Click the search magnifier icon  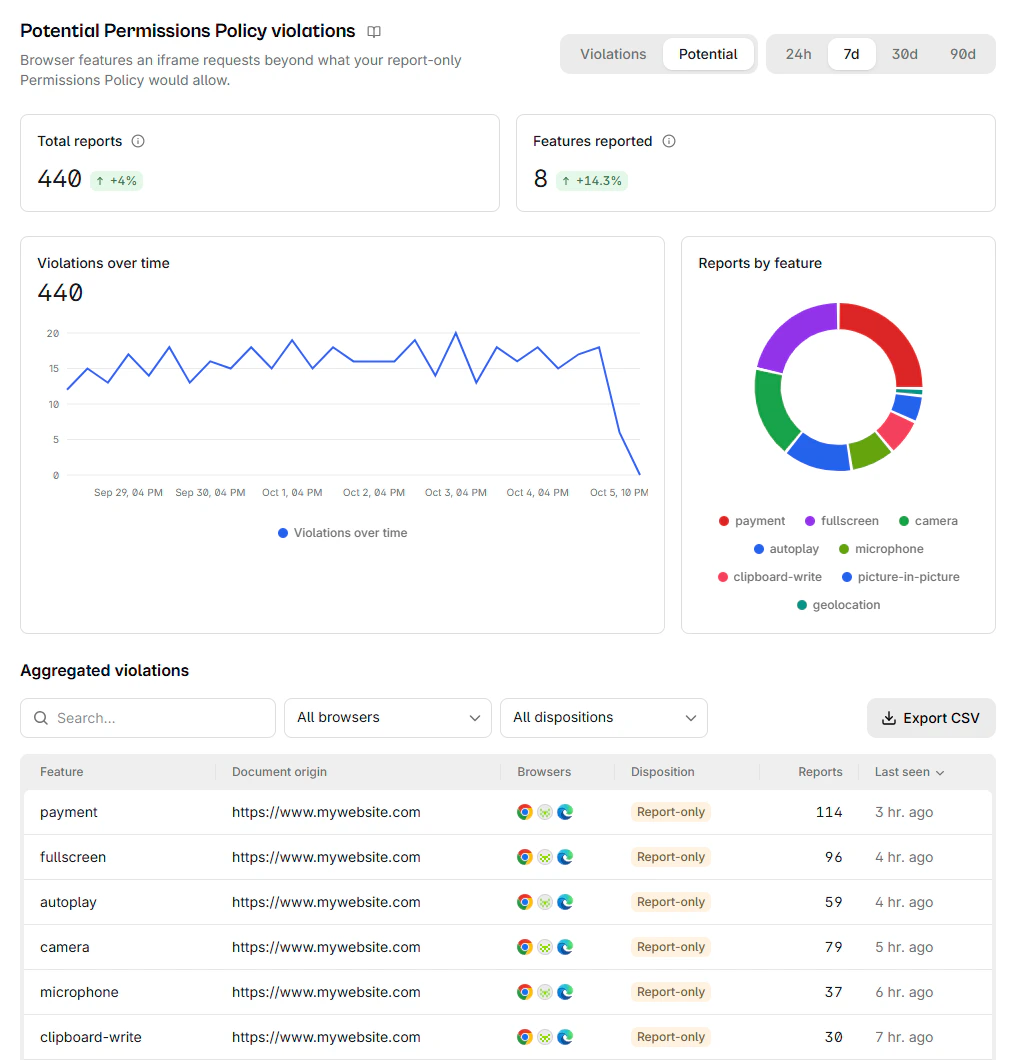(x=41, y=718)
